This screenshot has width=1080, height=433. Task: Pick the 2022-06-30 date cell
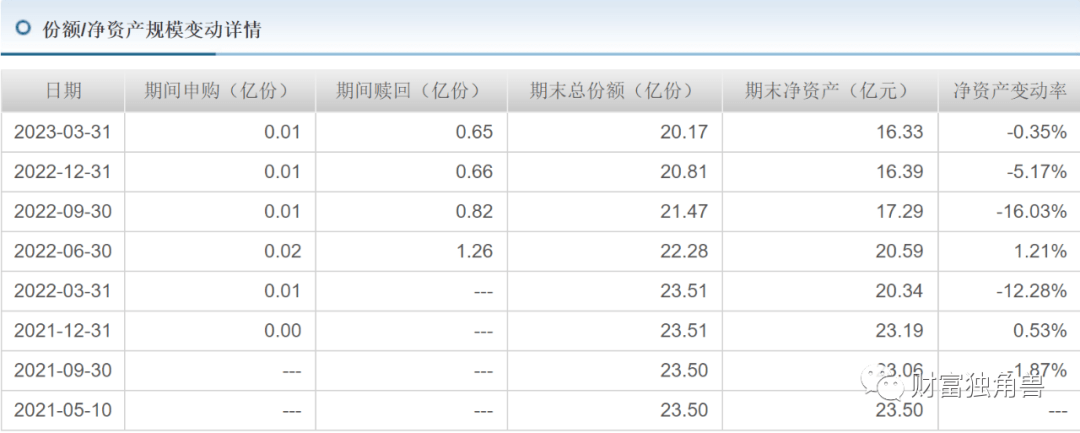point(62,251)
